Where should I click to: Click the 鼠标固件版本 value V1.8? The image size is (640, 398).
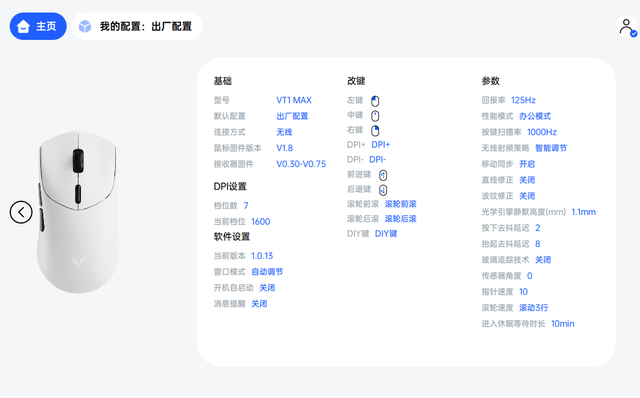pyautogui.click(x=284, y=148)
